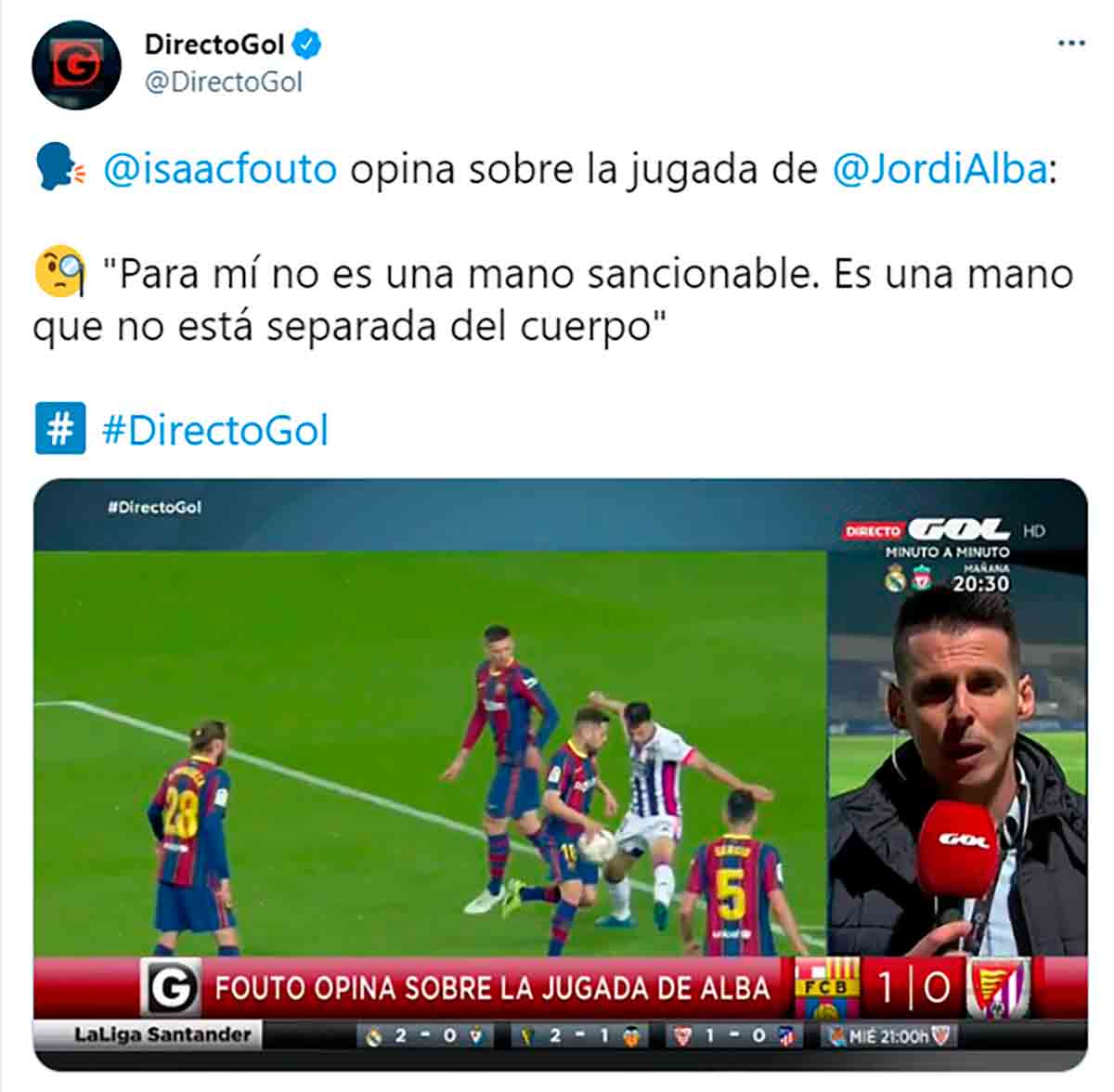Click the DirectoGol display name
Screen dimensions: 1114x1092
point(214,44)
